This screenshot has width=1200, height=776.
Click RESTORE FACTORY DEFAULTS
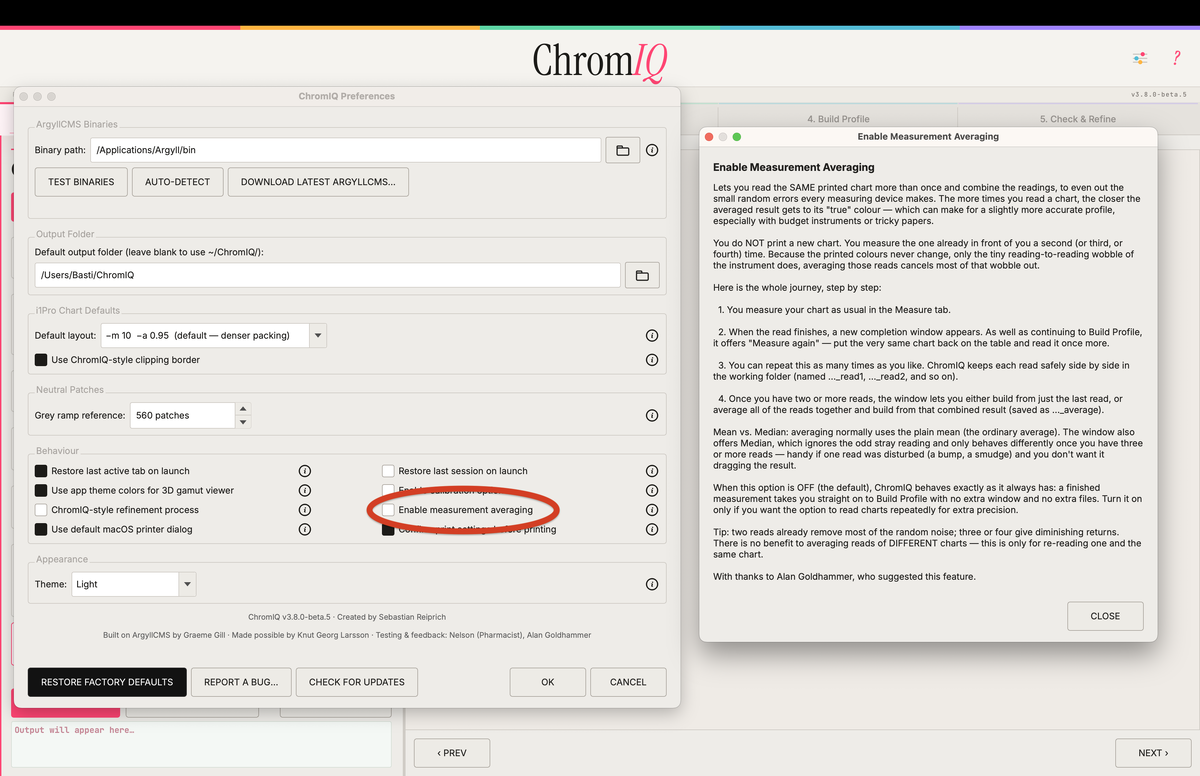(107, 682)
